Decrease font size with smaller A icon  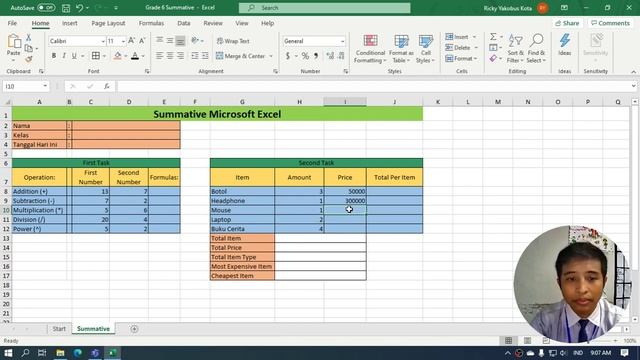(x=142, y=41)
